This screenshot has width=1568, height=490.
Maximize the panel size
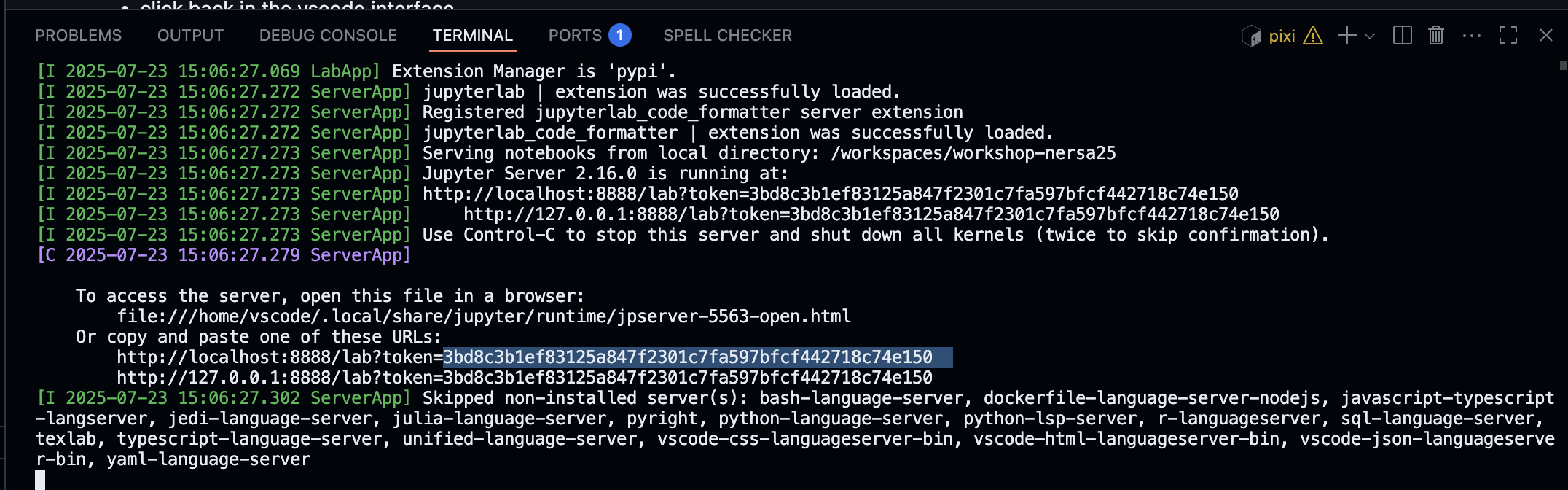click(x=1508, y=35)
